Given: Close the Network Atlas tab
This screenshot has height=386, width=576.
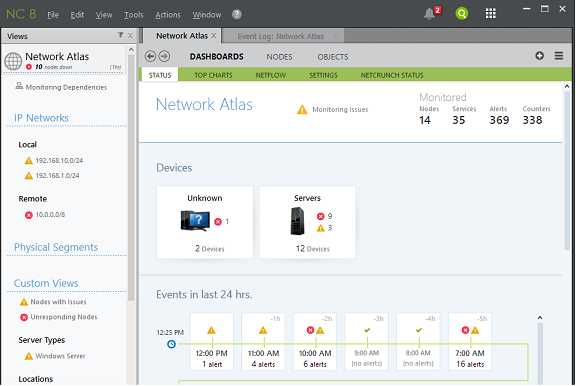Looking at the screenshot, I should point(213,36).
